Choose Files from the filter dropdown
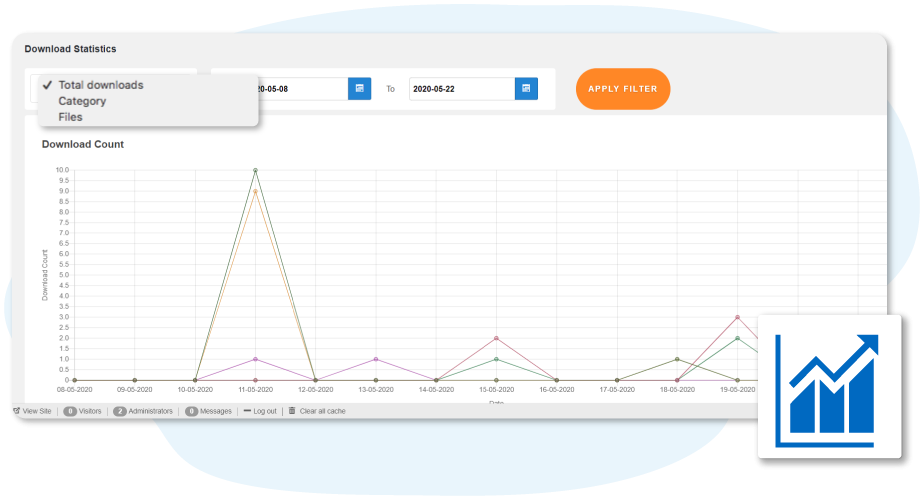The image size is (920, 500). click(70, 117)
